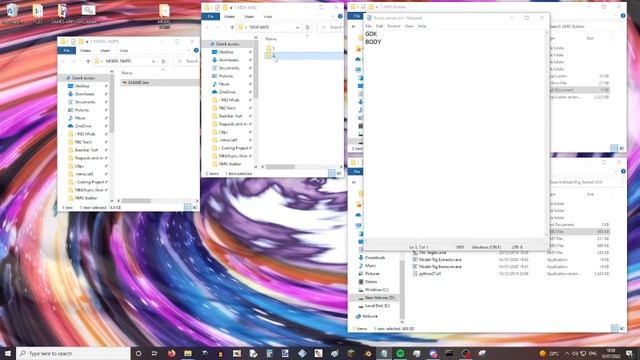Image resolution: width=640 pixels, height=360 pixels.
Task: Open address dropdown in NEW AMG window
Action: 298,27
